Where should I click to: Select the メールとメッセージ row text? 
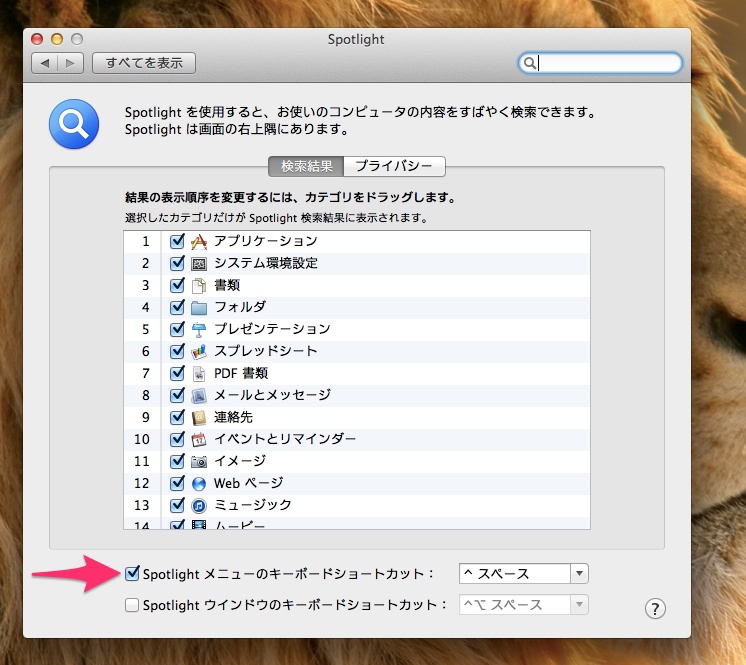click(x=272, y=395)
